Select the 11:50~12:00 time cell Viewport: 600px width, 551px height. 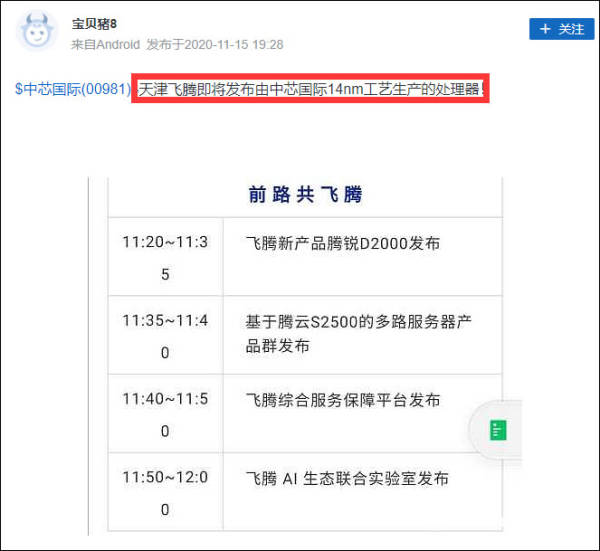coord(165,493)
